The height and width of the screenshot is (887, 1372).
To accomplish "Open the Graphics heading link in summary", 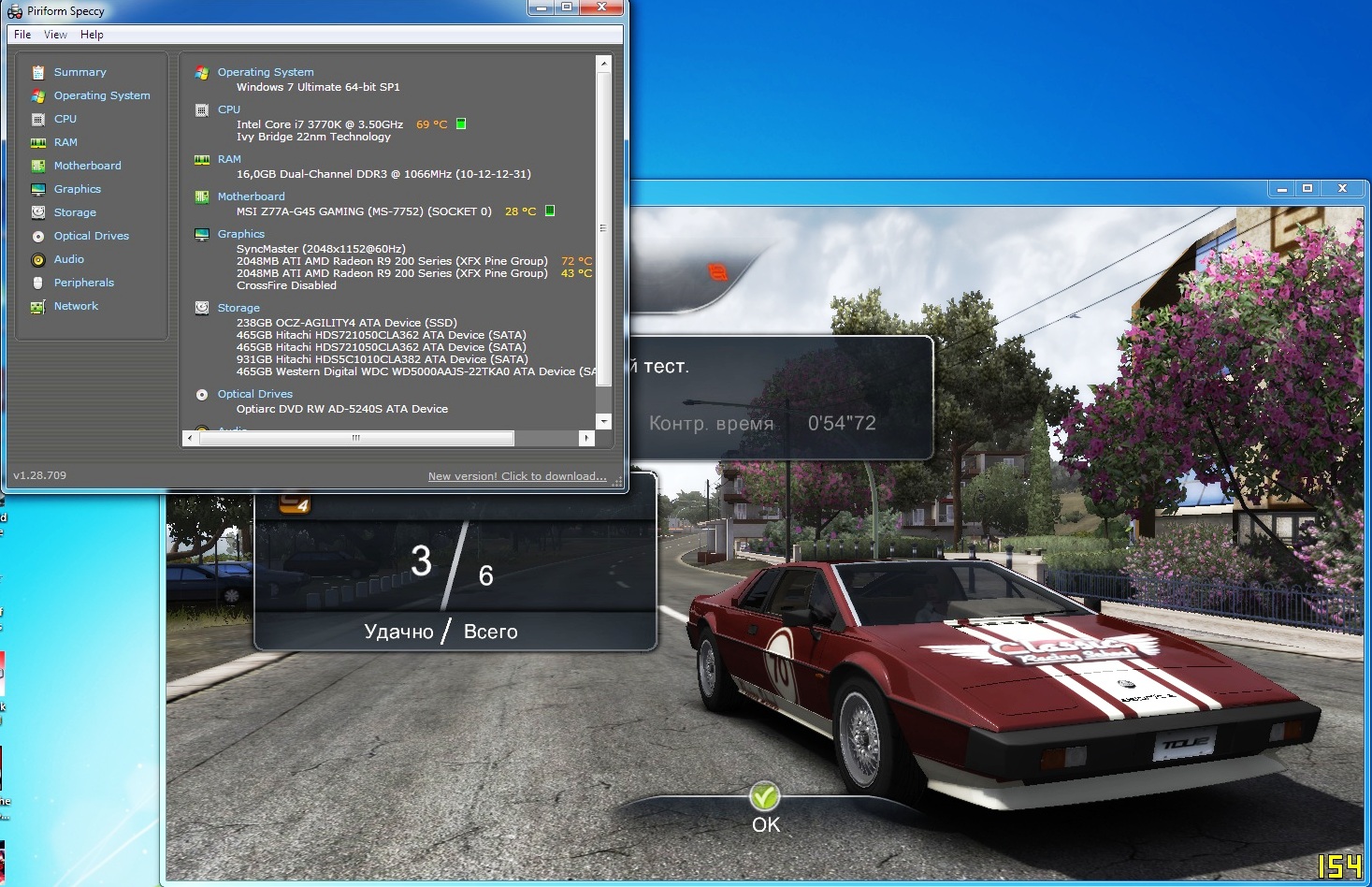I will (241, 234).
